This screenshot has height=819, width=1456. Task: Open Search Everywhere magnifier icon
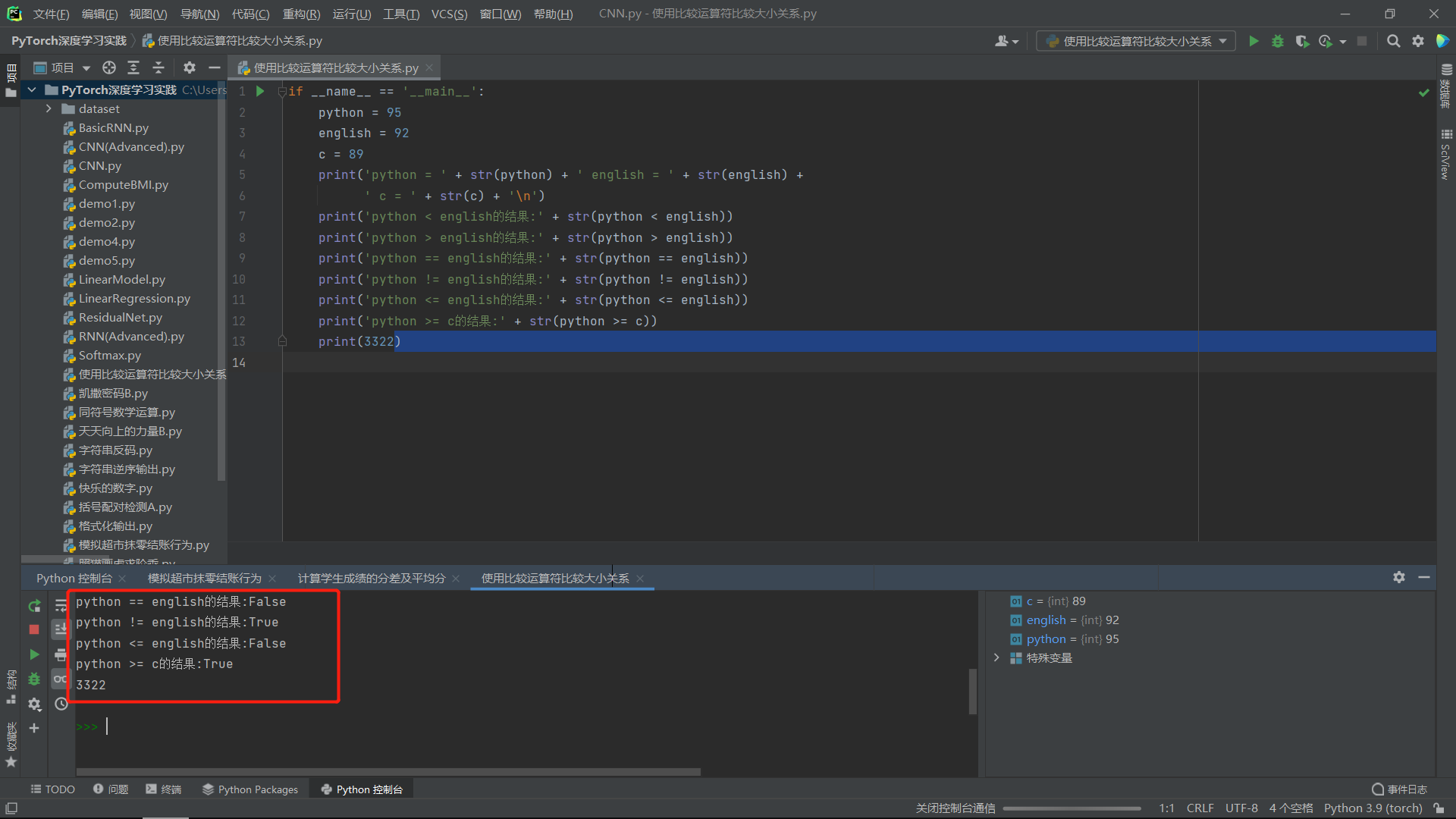[x=1393, y=41]
